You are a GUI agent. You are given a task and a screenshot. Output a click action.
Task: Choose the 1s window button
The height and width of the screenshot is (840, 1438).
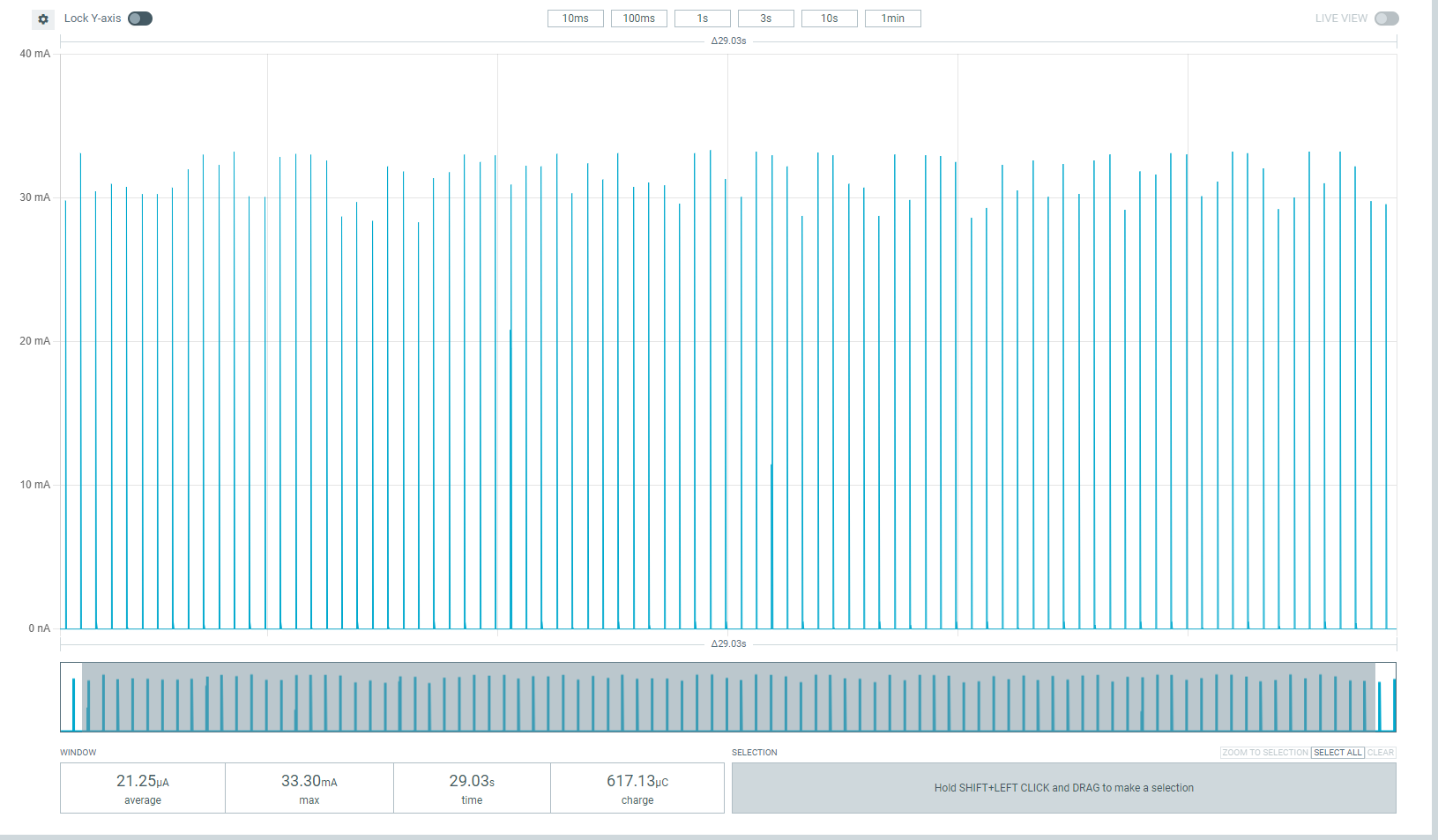coord(703,19)
